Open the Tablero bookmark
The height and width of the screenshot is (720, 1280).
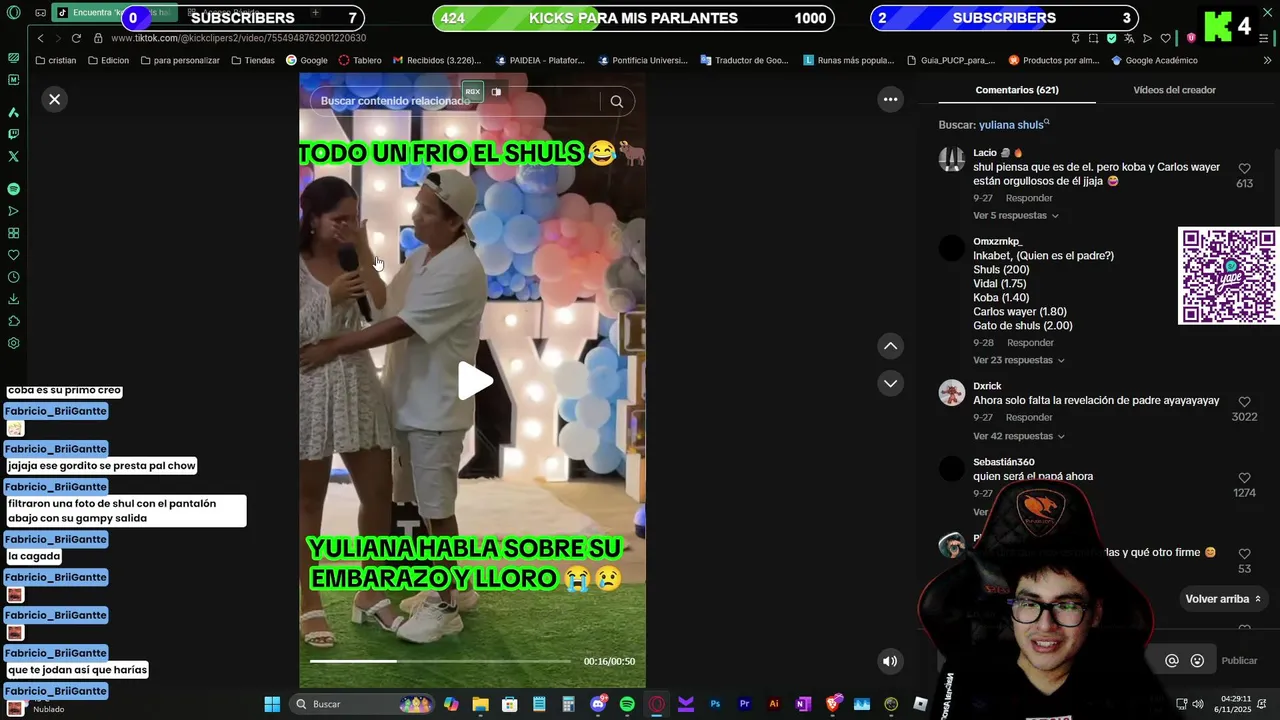(360, 60)
